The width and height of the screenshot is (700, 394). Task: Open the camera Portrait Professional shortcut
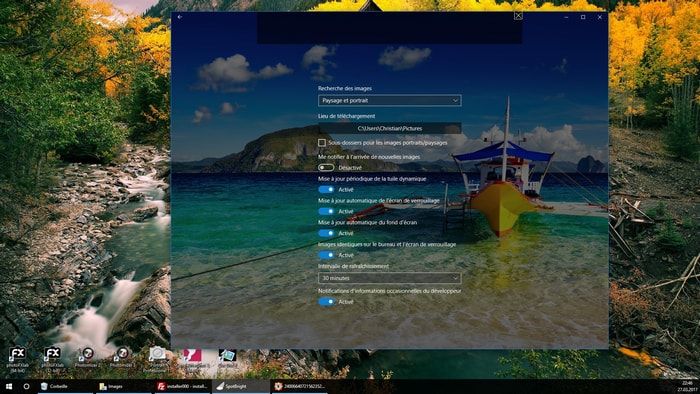pyautogui.click(x=157, y=360)
